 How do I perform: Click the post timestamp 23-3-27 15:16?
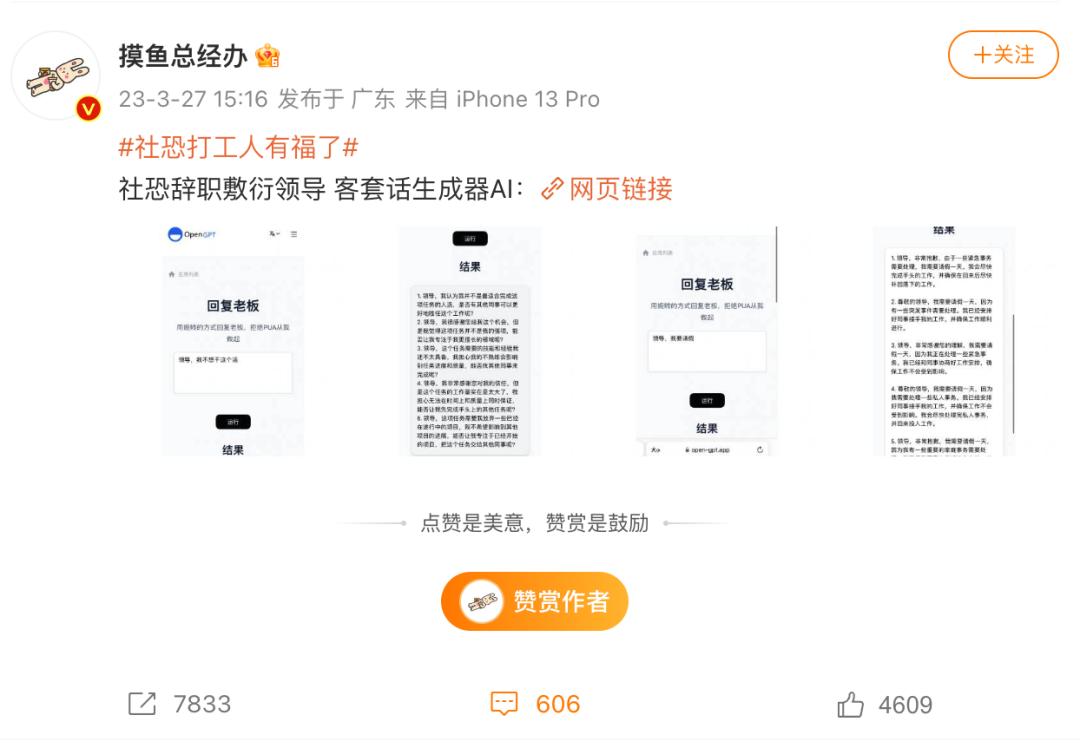tap(193, 99)
